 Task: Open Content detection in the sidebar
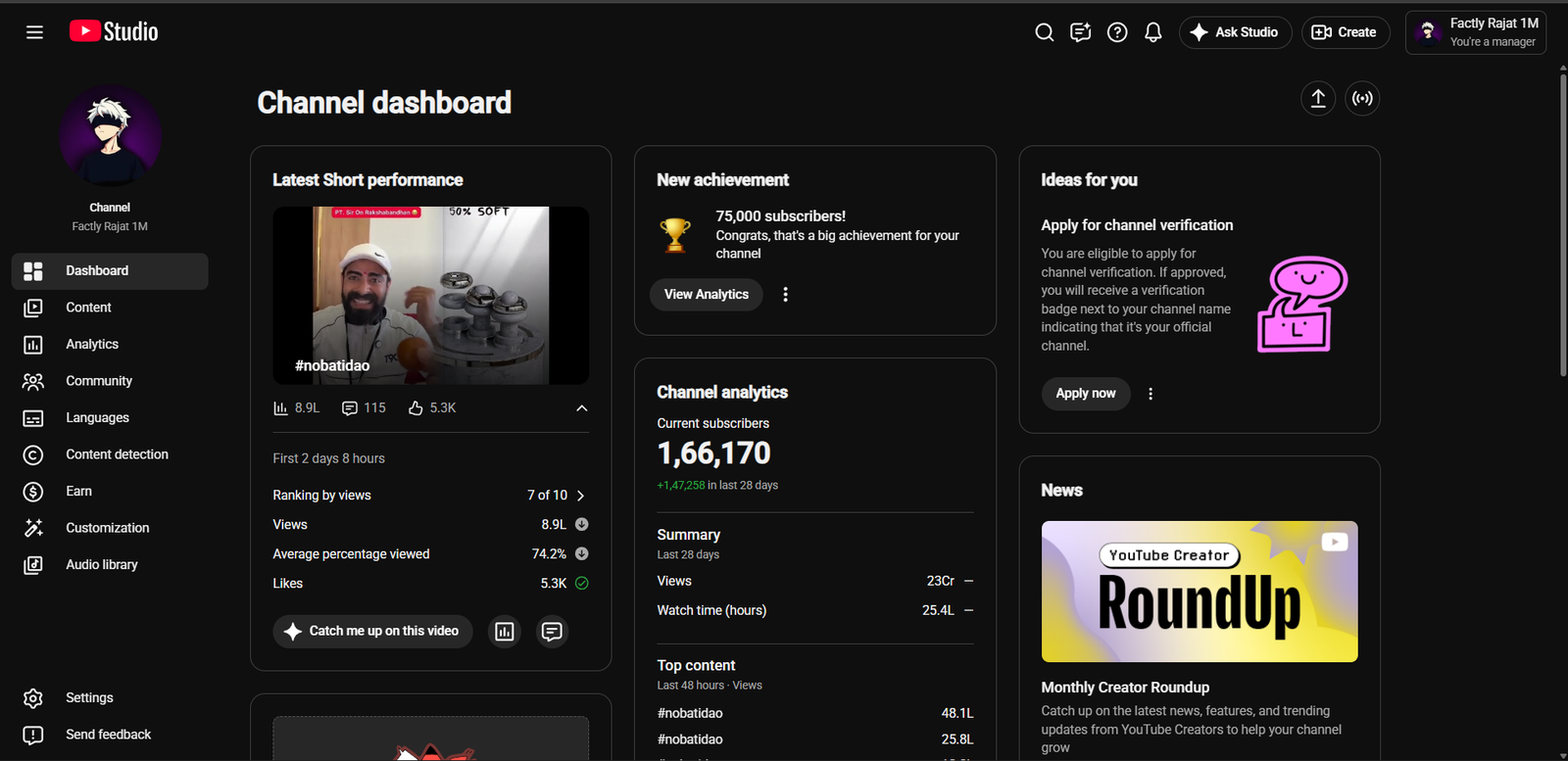click(x=110, y=454)
